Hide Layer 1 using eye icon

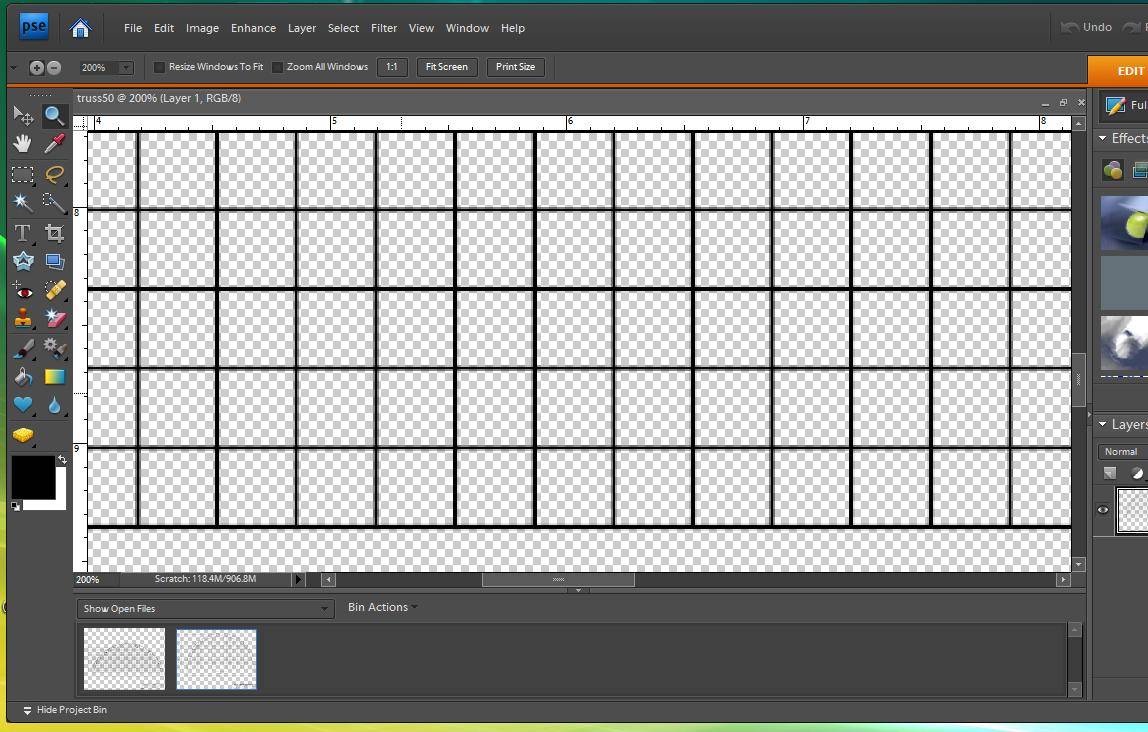coord(1103,510)
